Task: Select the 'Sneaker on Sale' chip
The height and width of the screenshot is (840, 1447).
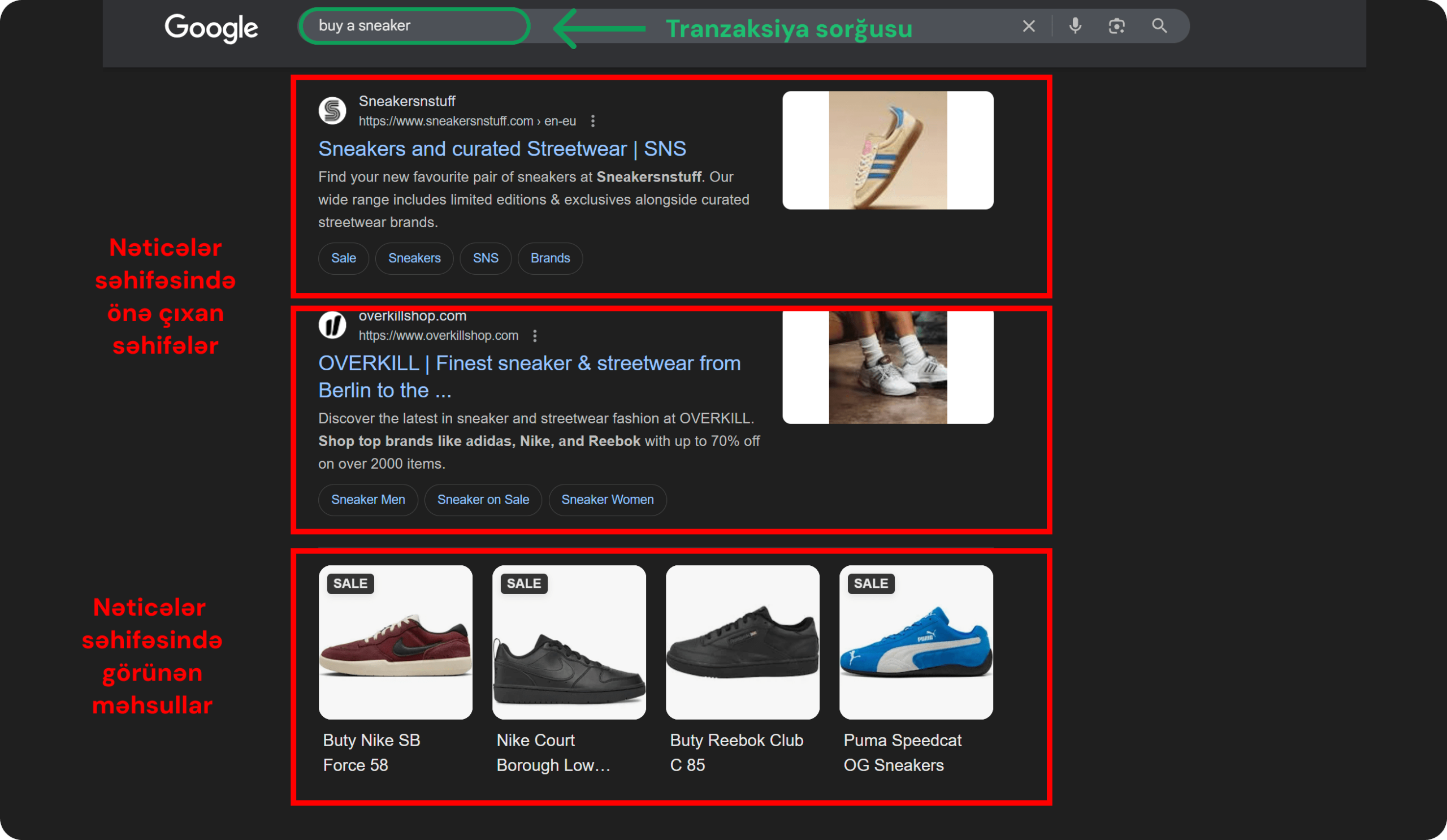Action: (483, 500)
